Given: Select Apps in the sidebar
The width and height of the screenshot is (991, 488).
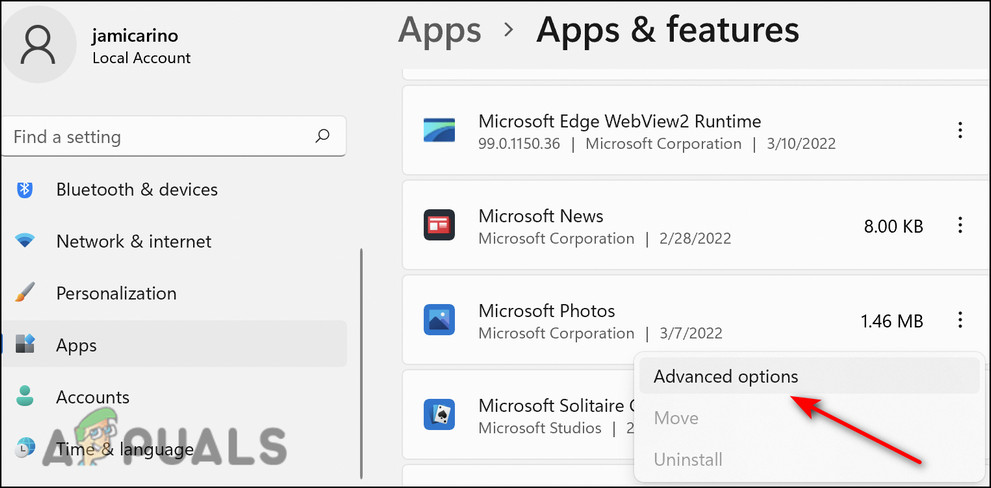Looking at the screenshot, I should pyautogui.click(x=174, y=345).
